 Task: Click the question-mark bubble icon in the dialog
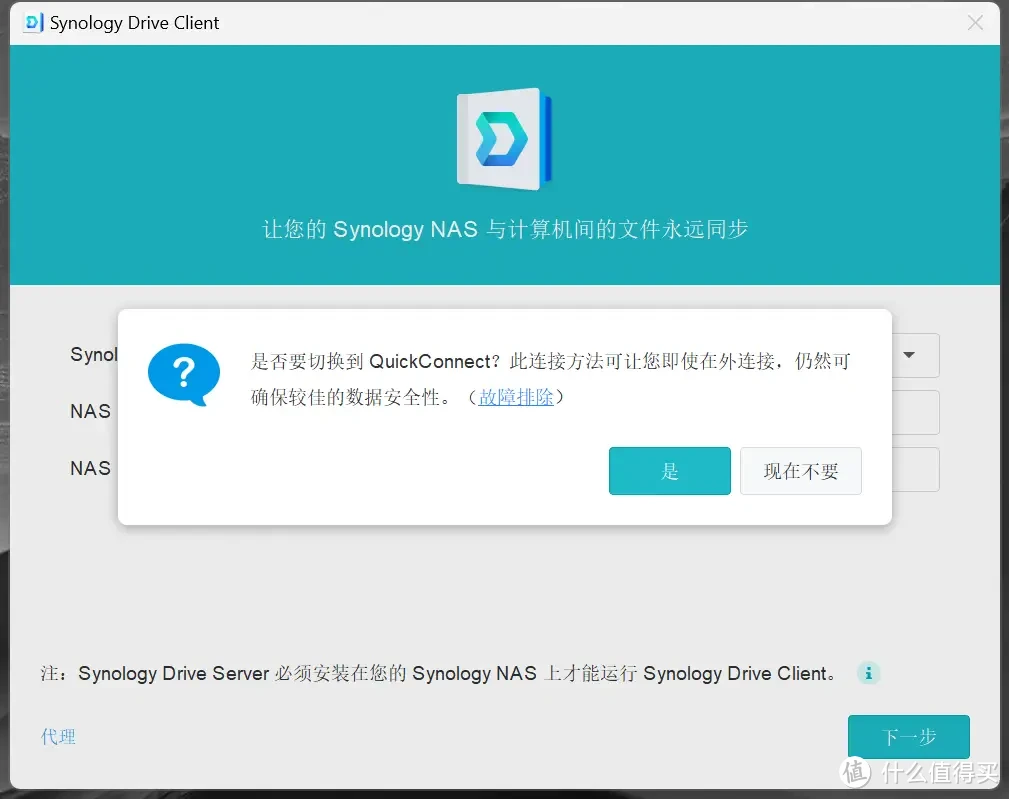point(184,374)
